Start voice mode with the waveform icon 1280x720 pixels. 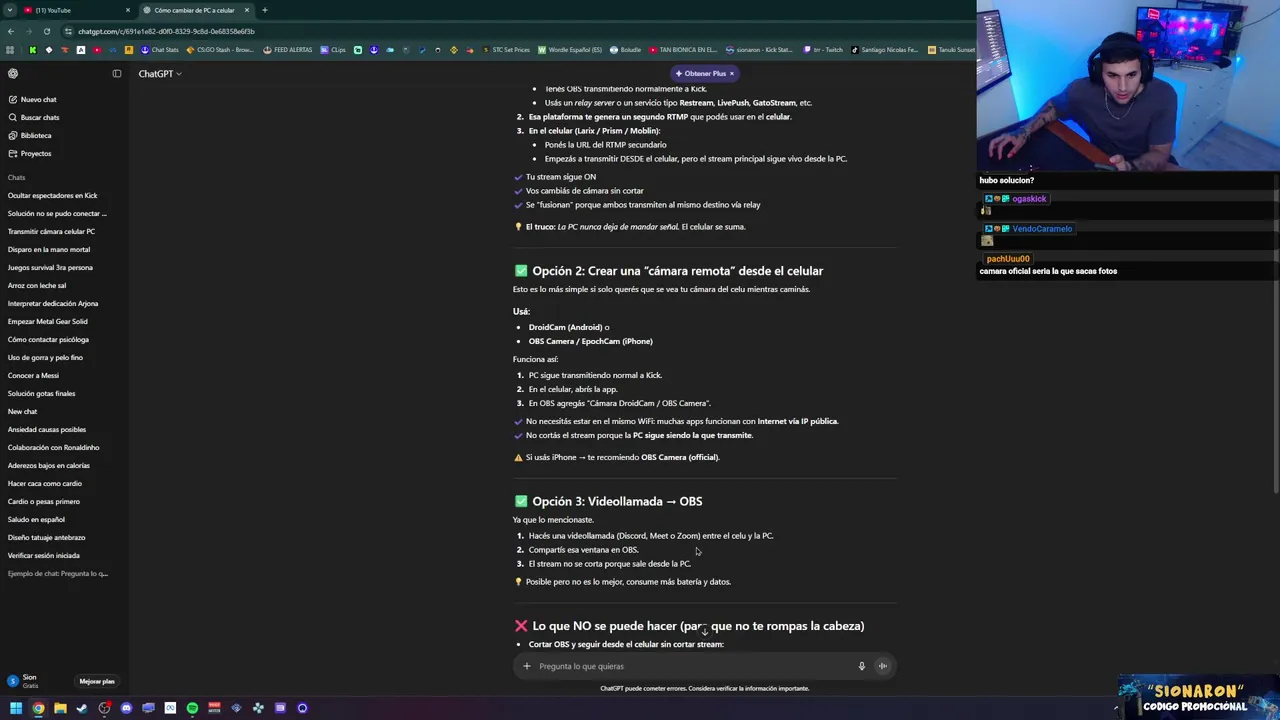[882, 666]
